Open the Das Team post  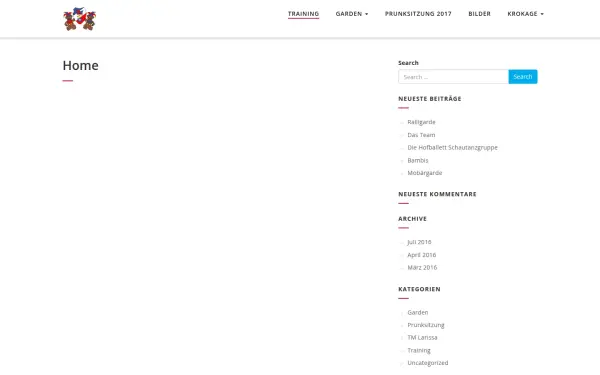click(x=421, y=135)
